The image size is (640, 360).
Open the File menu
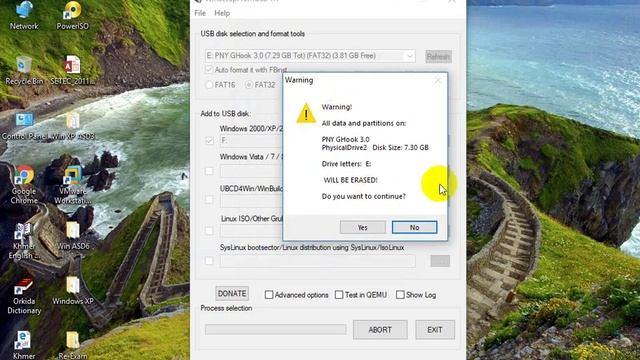coord(200,13)
